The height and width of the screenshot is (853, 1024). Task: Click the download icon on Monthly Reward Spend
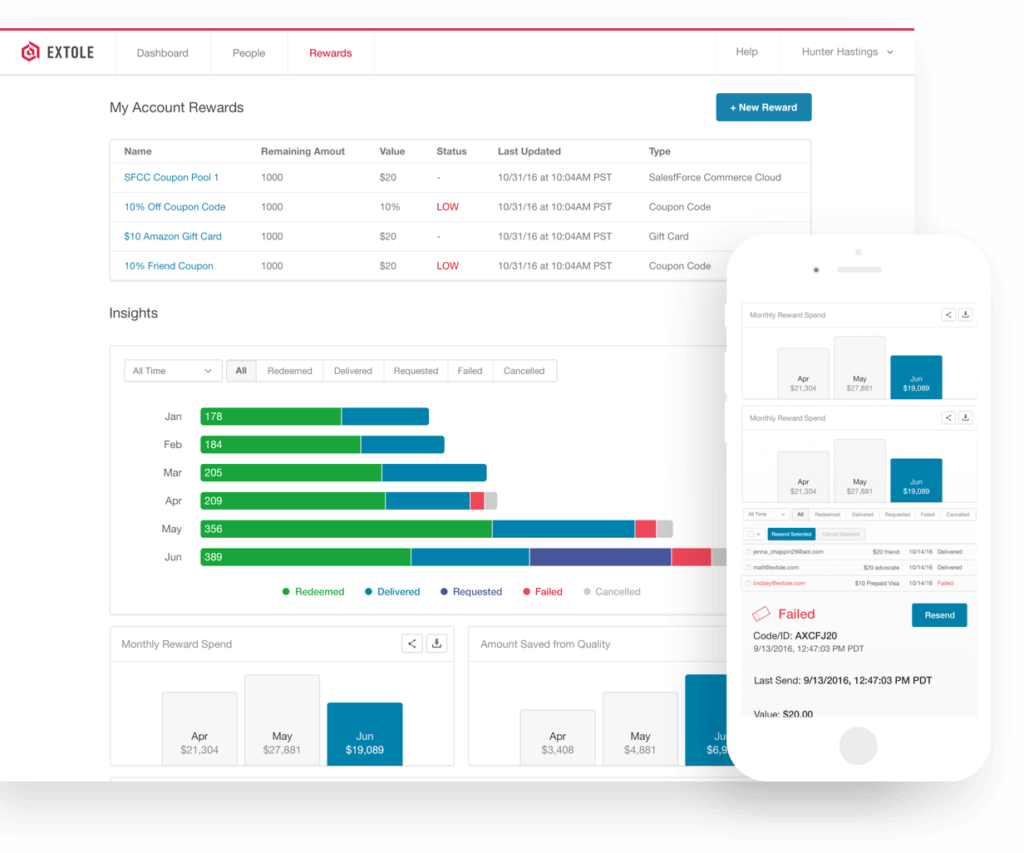[436, 643]
